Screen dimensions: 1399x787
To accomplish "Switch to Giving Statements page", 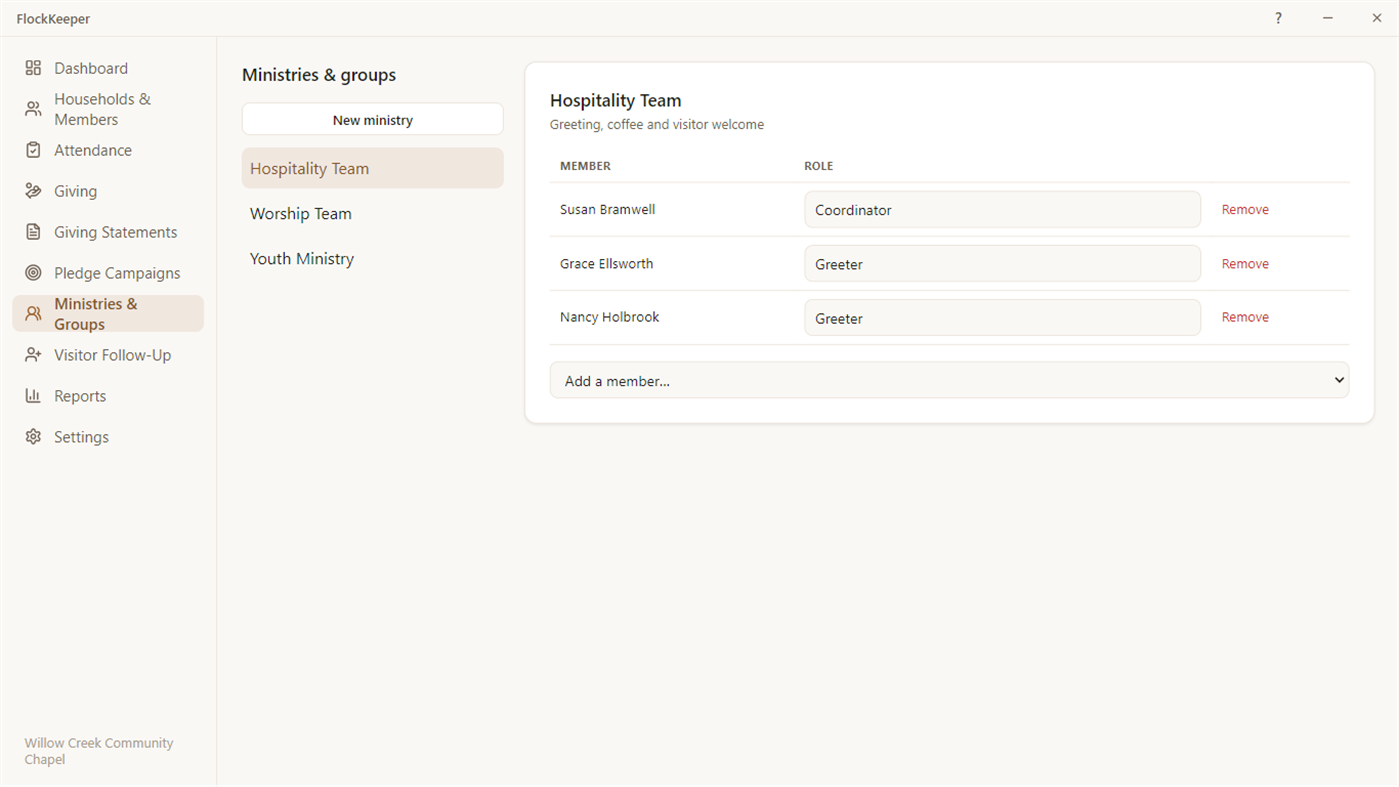I will (x=108, y=232).
